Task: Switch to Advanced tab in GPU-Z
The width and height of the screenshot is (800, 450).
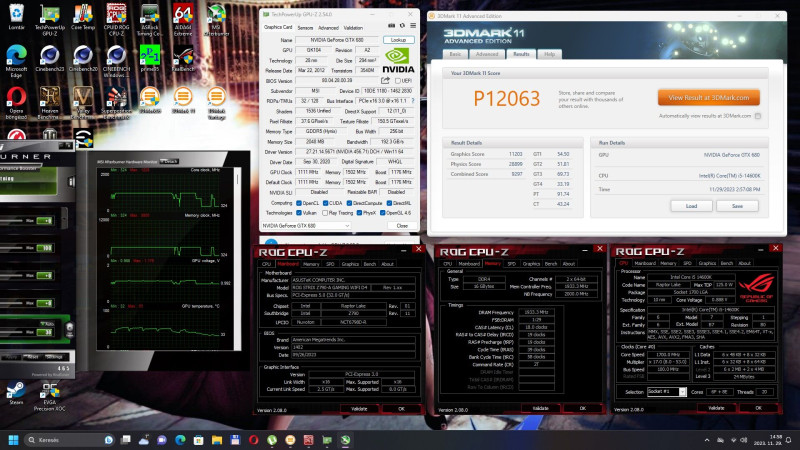Action: click(x=328, y=28)
